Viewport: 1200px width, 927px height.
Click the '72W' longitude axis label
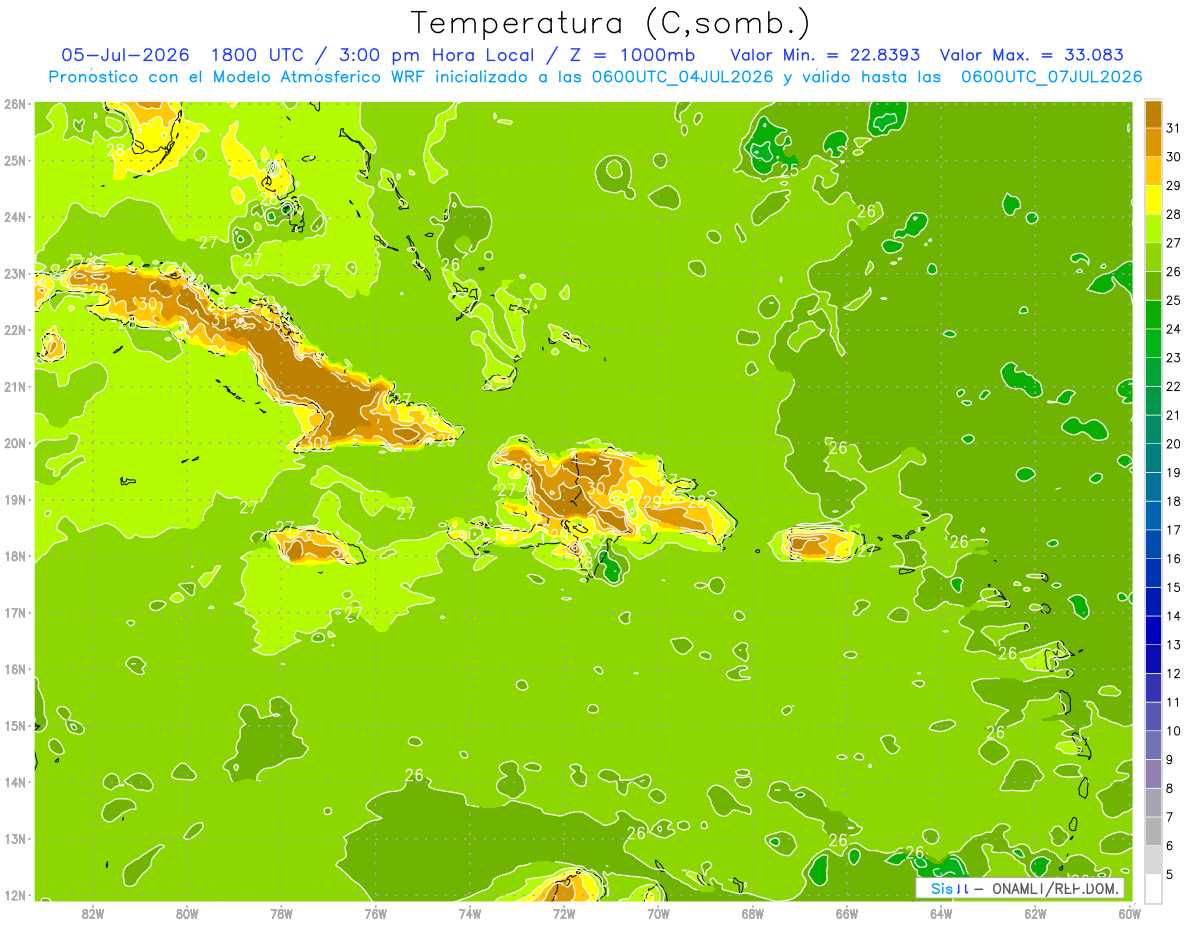pos(564,913)
